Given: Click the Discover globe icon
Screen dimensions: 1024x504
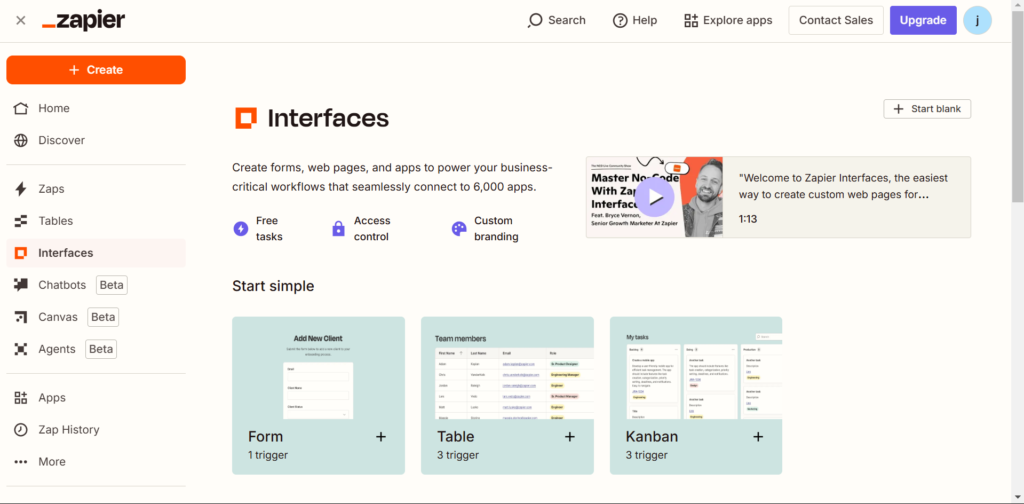Looking at the screenshot, I should (x=21, y=140).
